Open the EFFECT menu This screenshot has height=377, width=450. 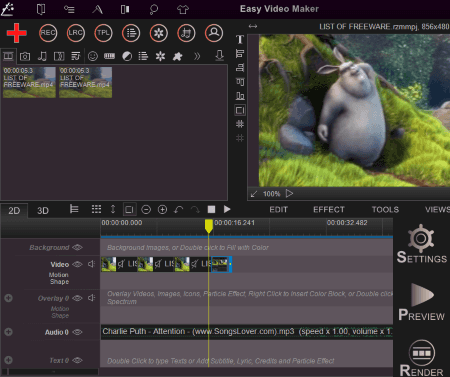click(x=329, y=210)
